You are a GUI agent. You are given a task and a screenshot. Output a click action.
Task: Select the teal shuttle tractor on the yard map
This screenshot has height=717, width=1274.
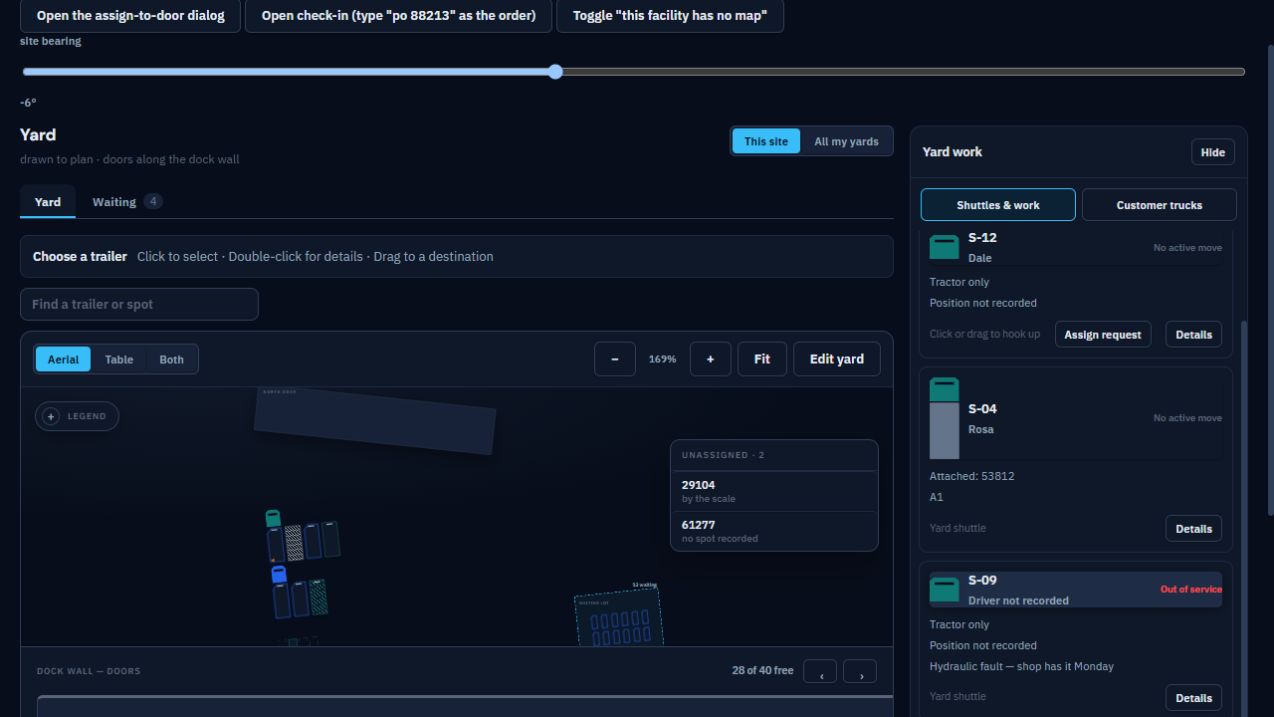click(273, 518)
